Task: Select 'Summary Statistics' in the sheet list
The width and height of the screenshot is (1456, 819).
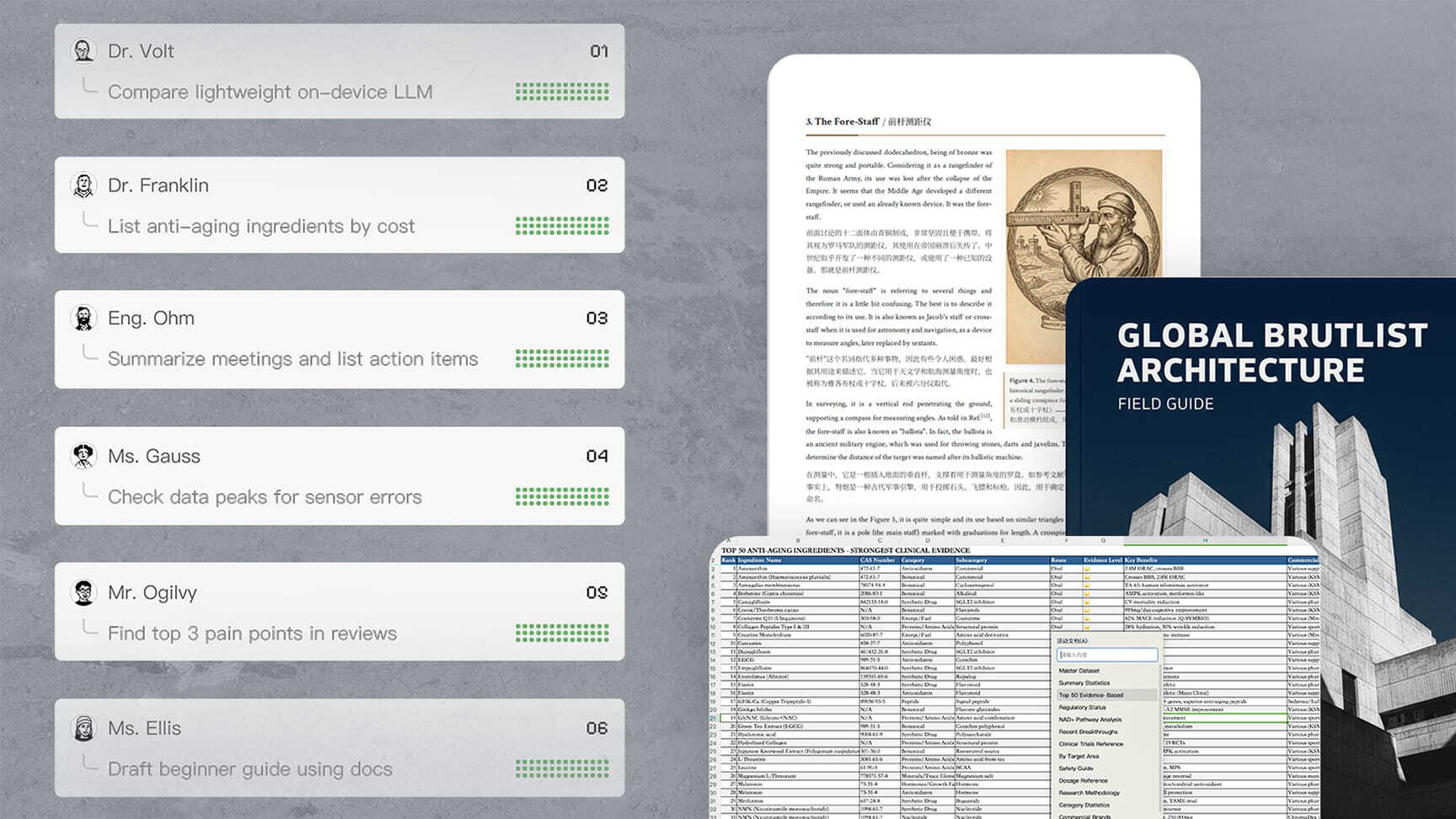Action: (x=1084, y=683)
